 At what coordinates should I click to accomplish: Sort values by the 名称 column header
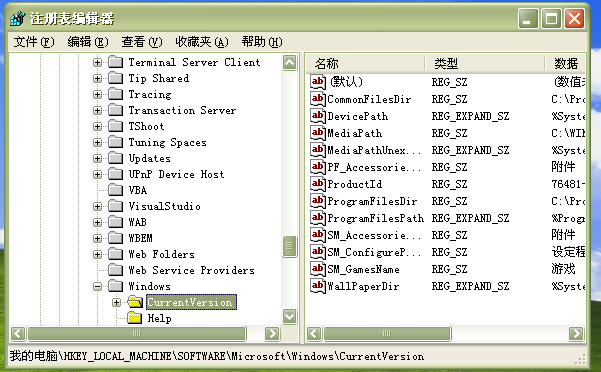366,64
